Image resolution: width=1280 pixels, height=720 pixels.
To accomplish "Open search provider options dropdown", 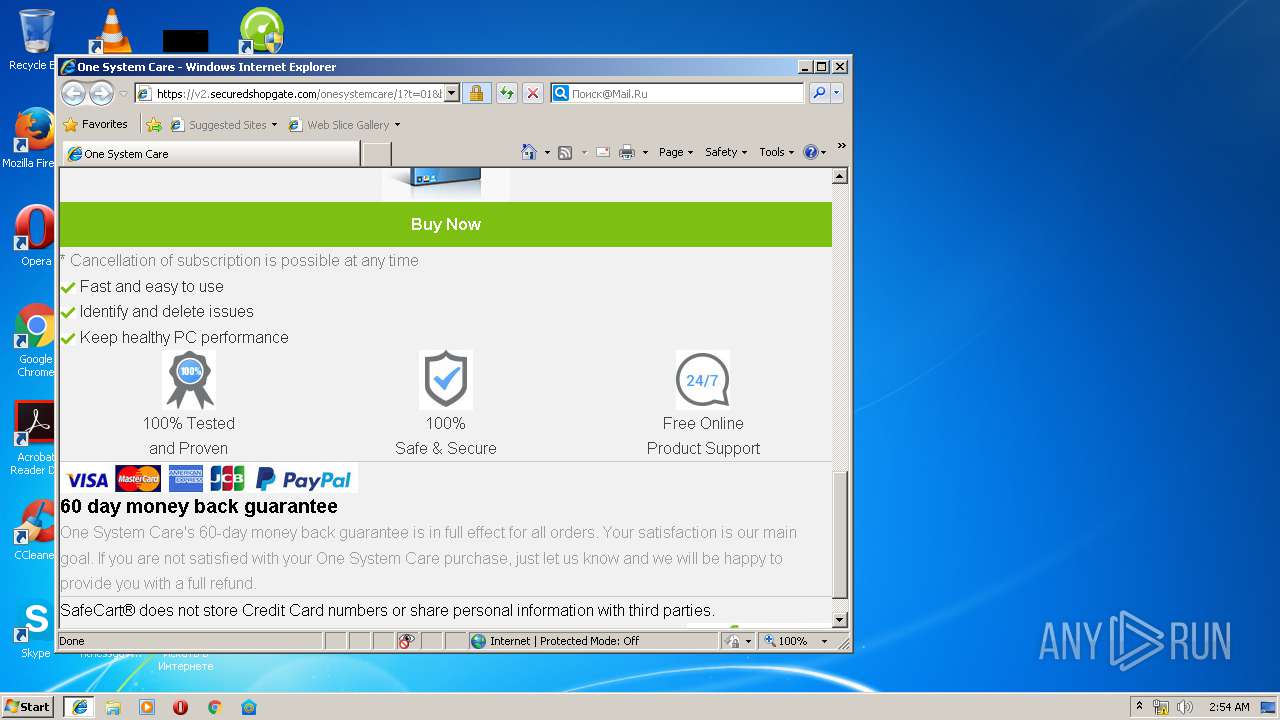I will 837,93.
